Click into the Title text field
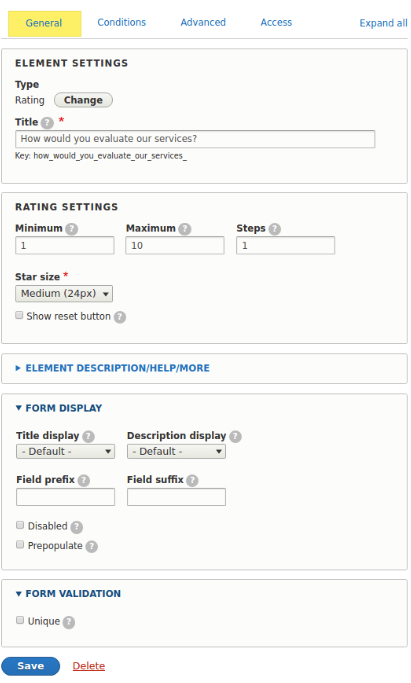 click(x=195, y=139)
